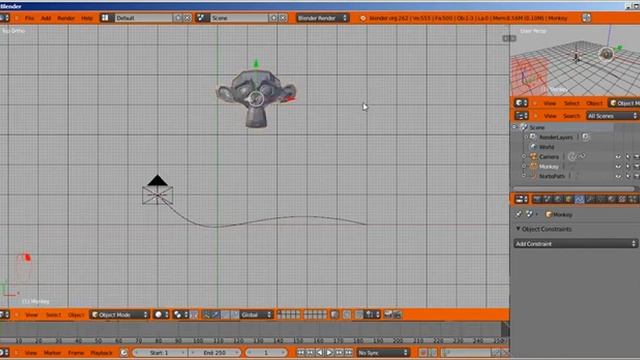This screenshot has height=360, width=640.
Task: Add new screen layout next to Default
Action: (x=178, y=18)
